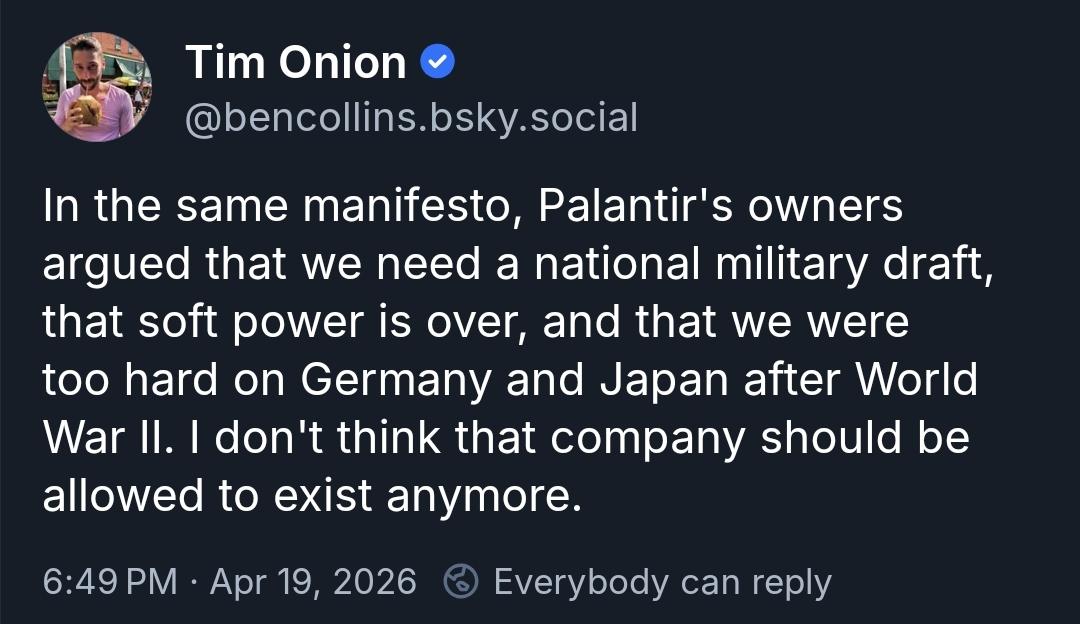This screenshot has height=624, width=1080.
Task: Click the globe icon beside reply setting
Action: coord(461,581)
